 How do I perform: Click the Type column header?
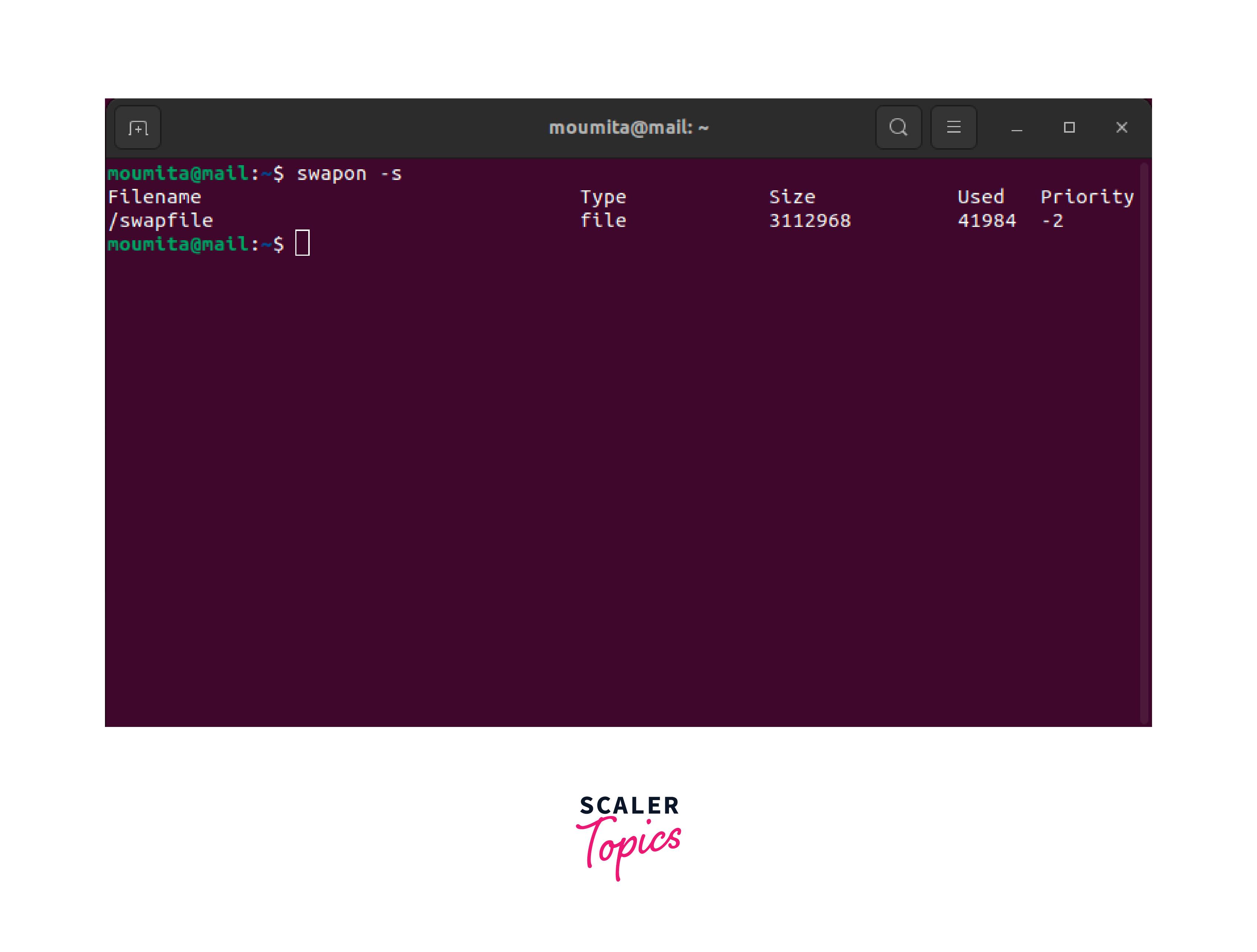[x=603, y=197]
